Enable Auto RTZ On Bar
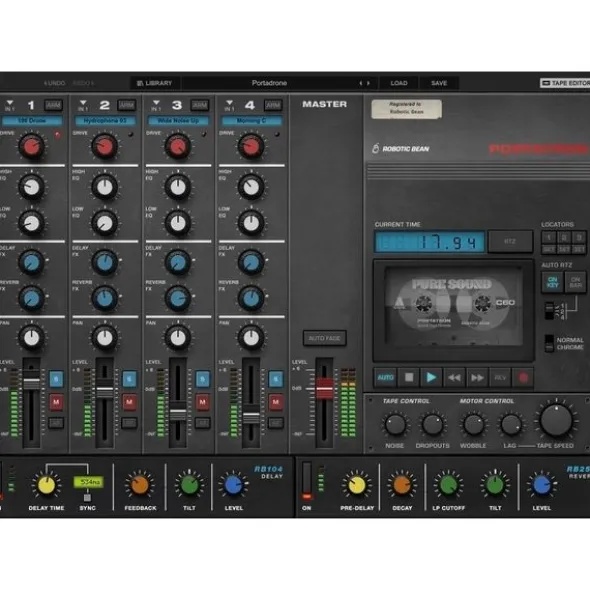This screenshot has height=591, width=590. [575, 282]
